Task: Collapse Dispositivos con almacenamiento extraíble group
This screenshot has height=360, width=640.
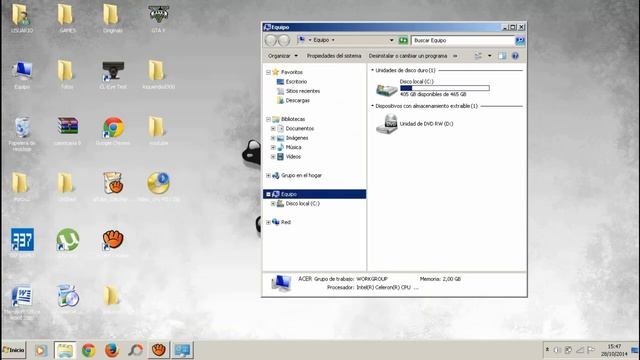Action: (372, 106)
